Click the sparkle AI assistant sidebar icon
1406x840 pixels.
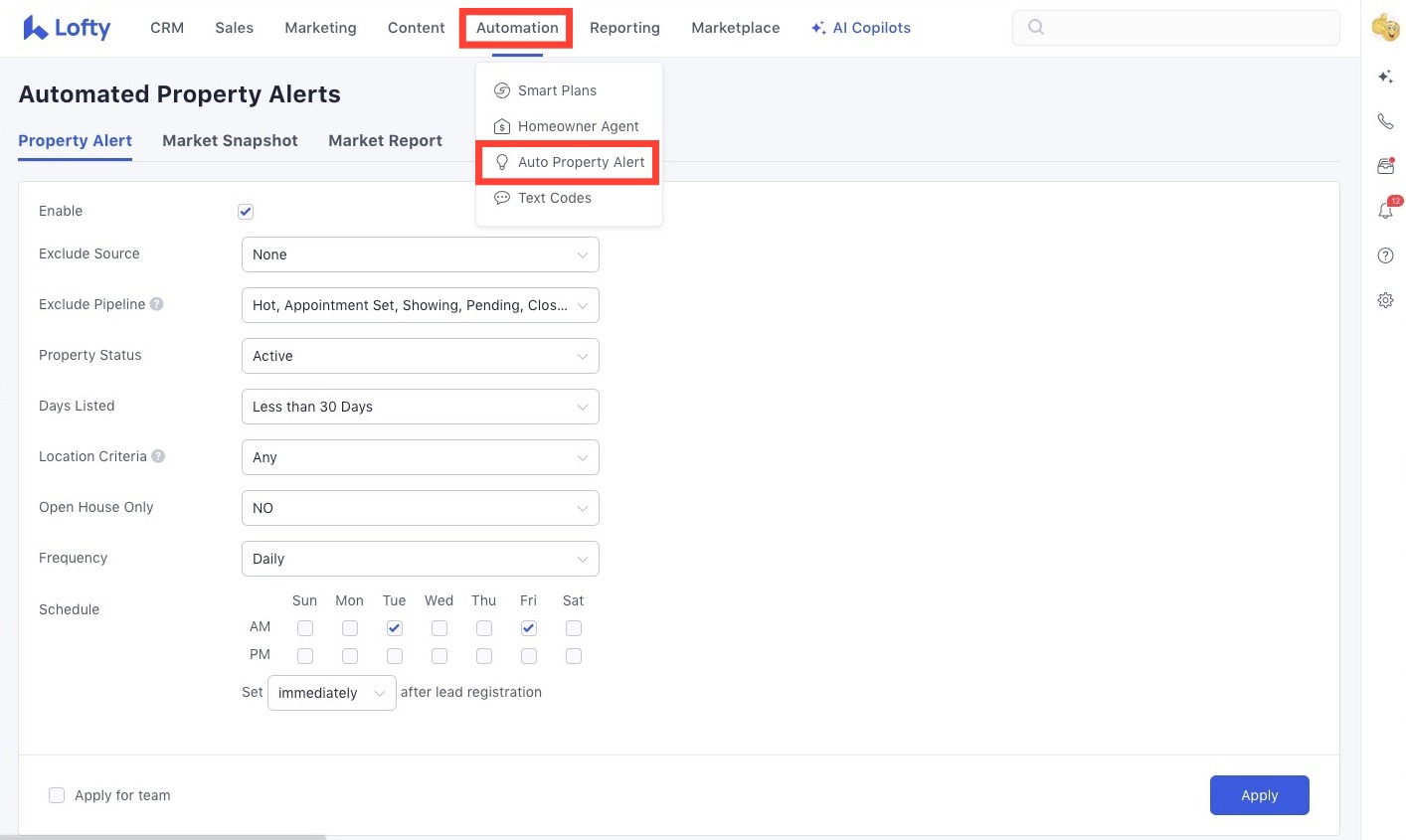(1385, 77)
